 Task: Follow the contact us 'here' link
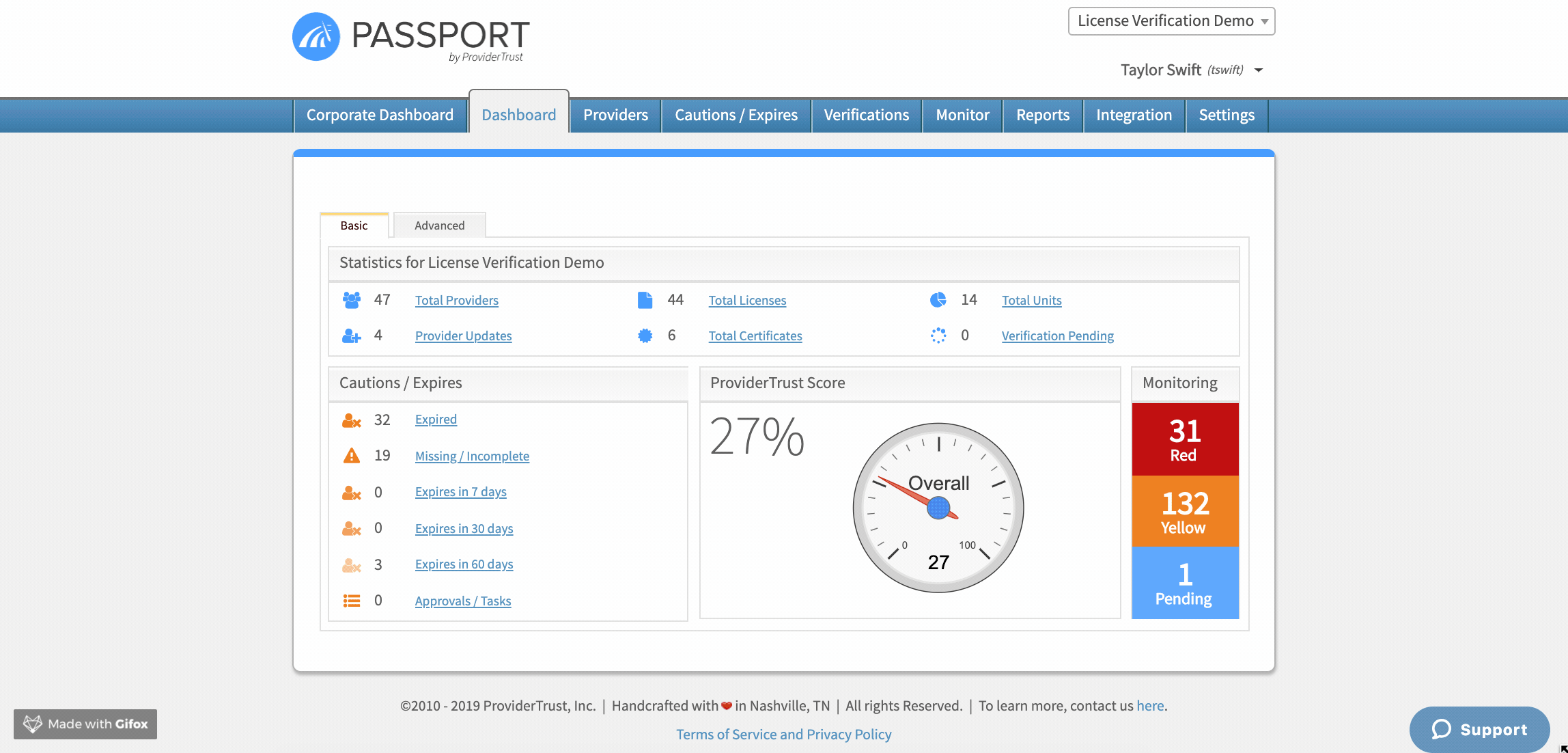pos(1150,706)
